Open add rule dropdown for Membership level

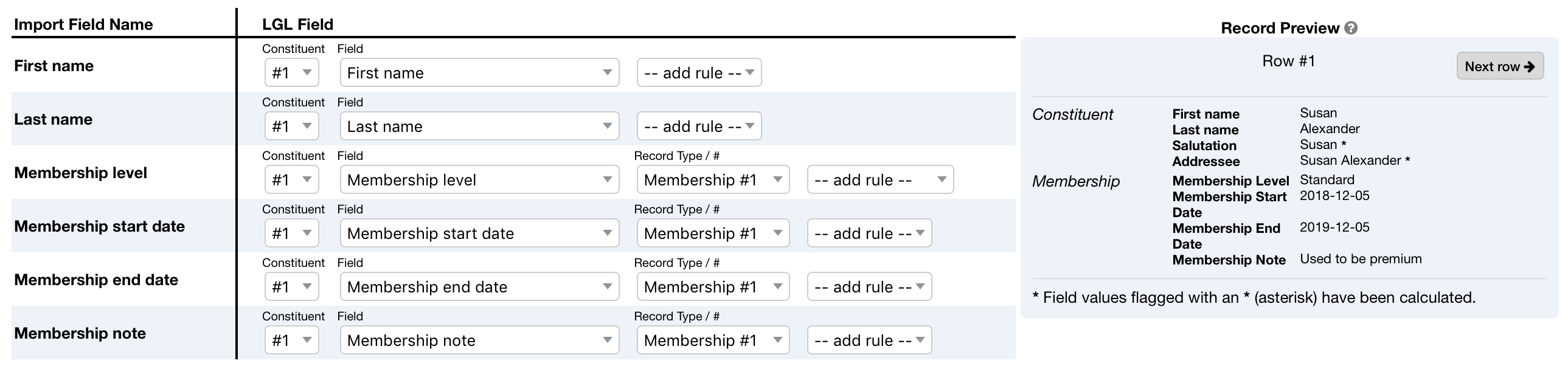(x=879, y=180)
